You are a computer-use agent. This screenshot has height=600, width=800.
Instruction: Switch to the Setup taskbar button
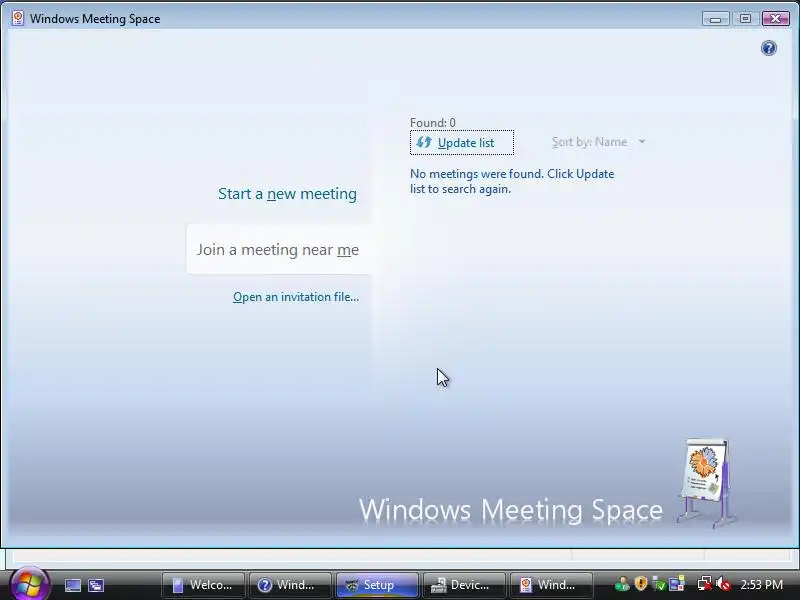pos(377,585)
